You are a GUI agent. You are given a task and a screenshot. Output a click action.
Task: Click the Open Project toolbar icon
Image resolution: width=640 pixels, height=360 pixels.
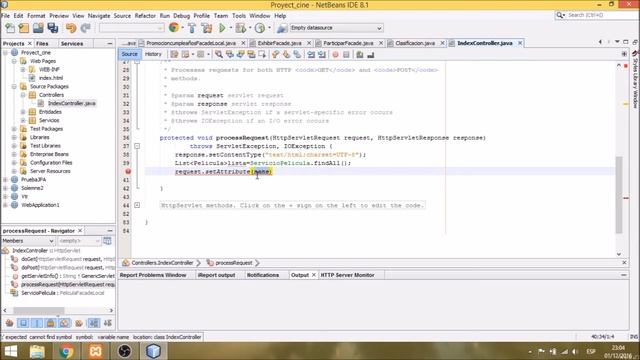38,28
